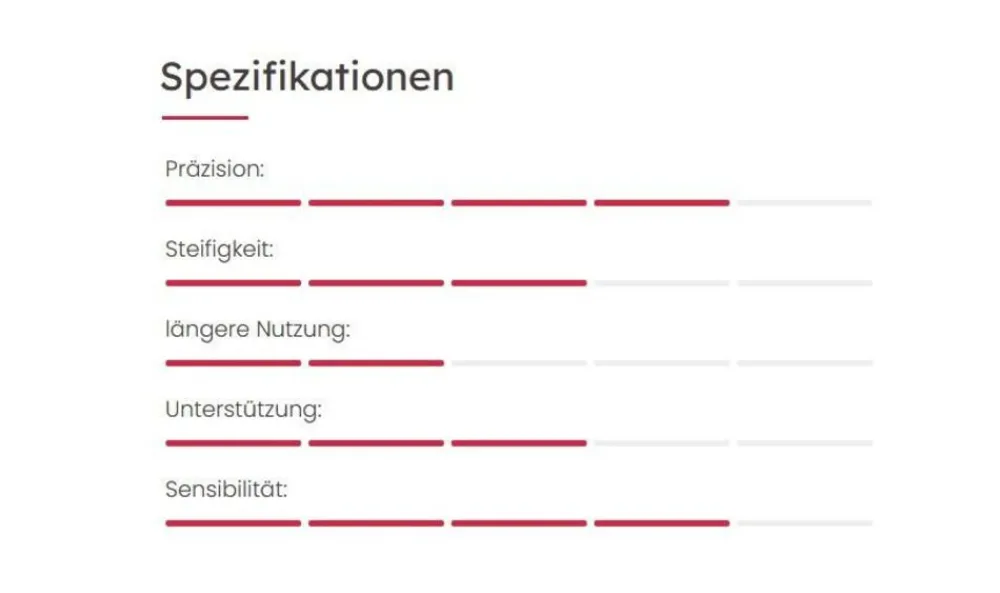This screenshot has width=1000, height=593.
Task: Click the Spezifikationen heading
Action: coord(307,78)
